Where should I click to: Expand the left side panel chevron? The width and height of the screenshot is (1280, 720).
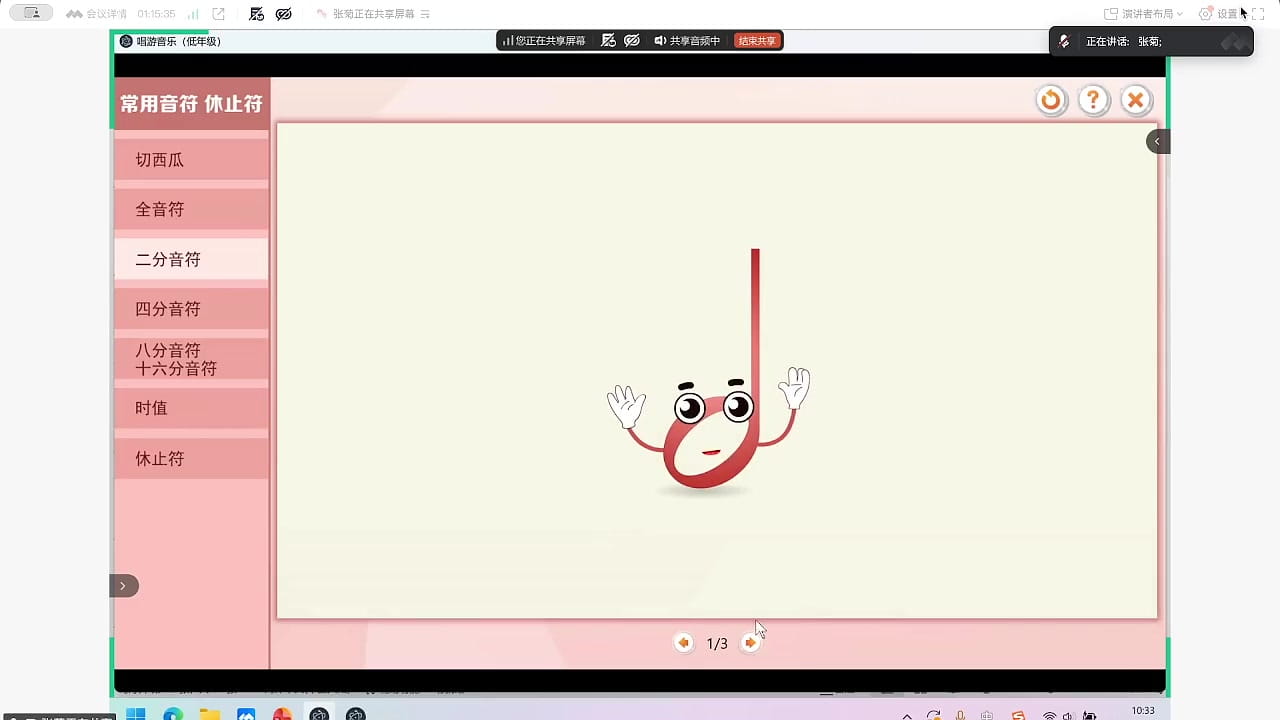pos(123,586)
